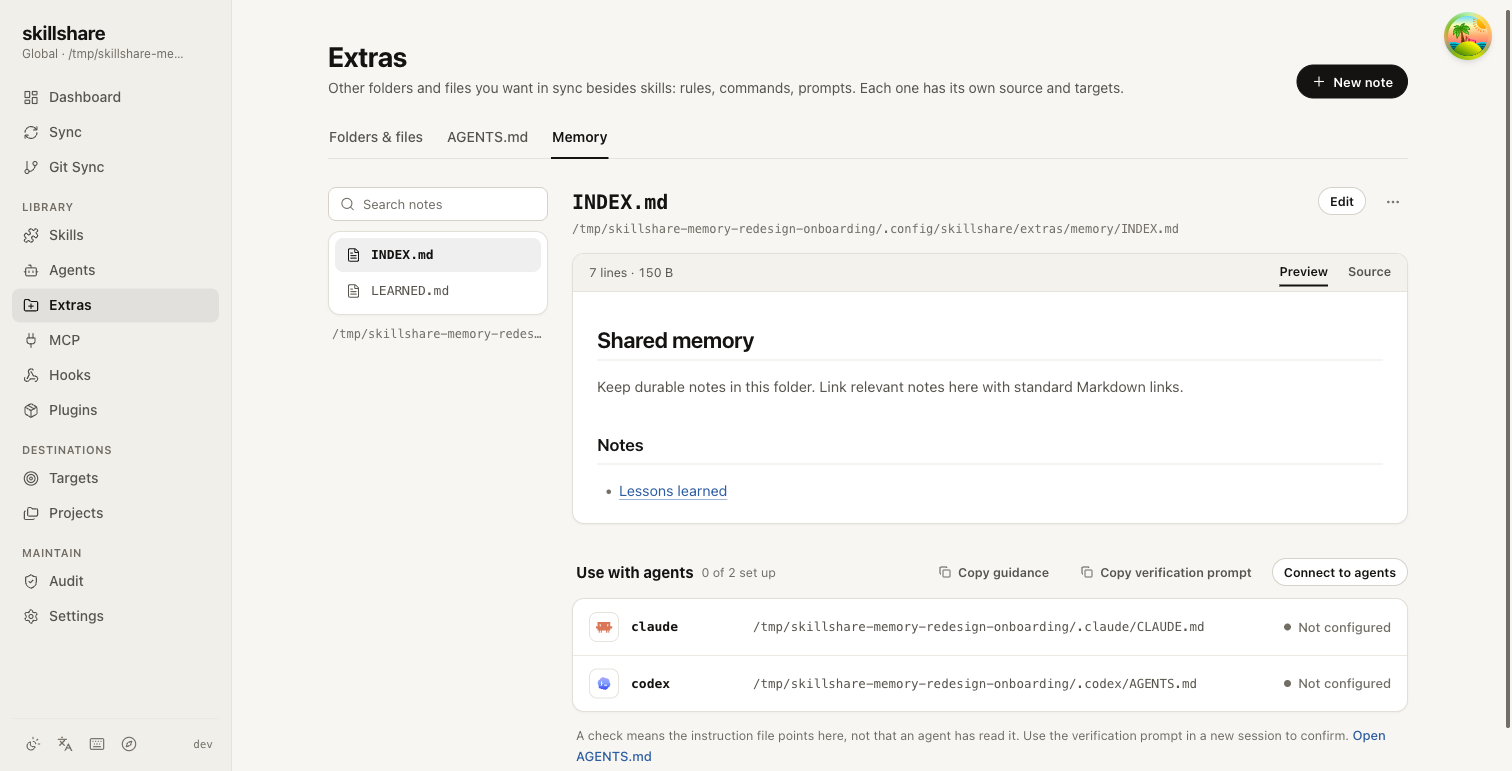Click the claude CLAUDE.md file path
Image resolution: width=1512 pixels, height=771 pixels.
pos(978,627)
